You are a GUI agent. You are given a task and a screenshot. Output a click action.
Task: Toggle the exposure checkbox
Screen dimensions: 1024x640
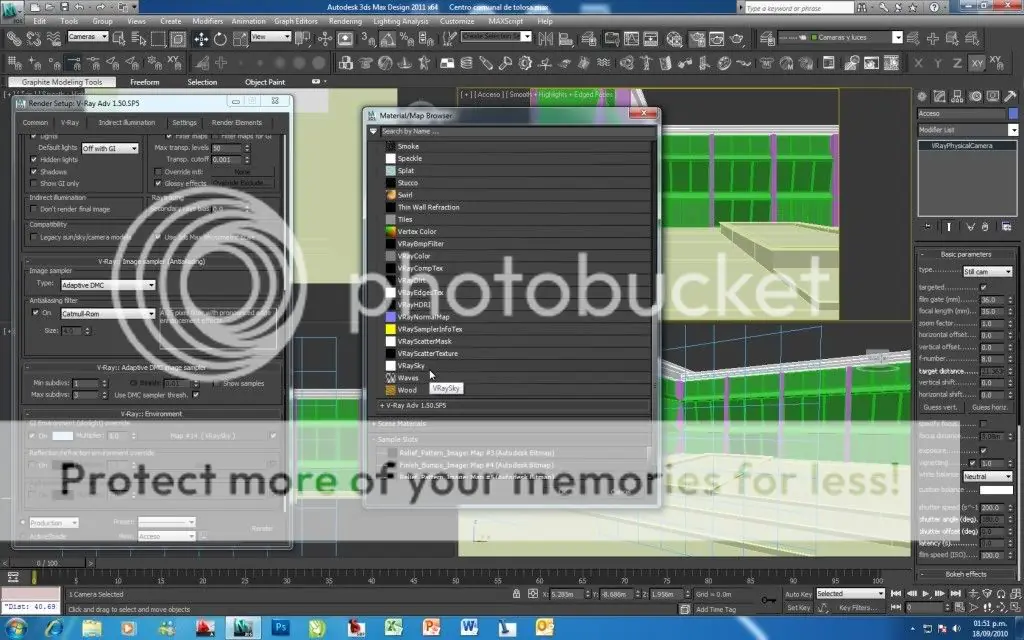[984, 451]
